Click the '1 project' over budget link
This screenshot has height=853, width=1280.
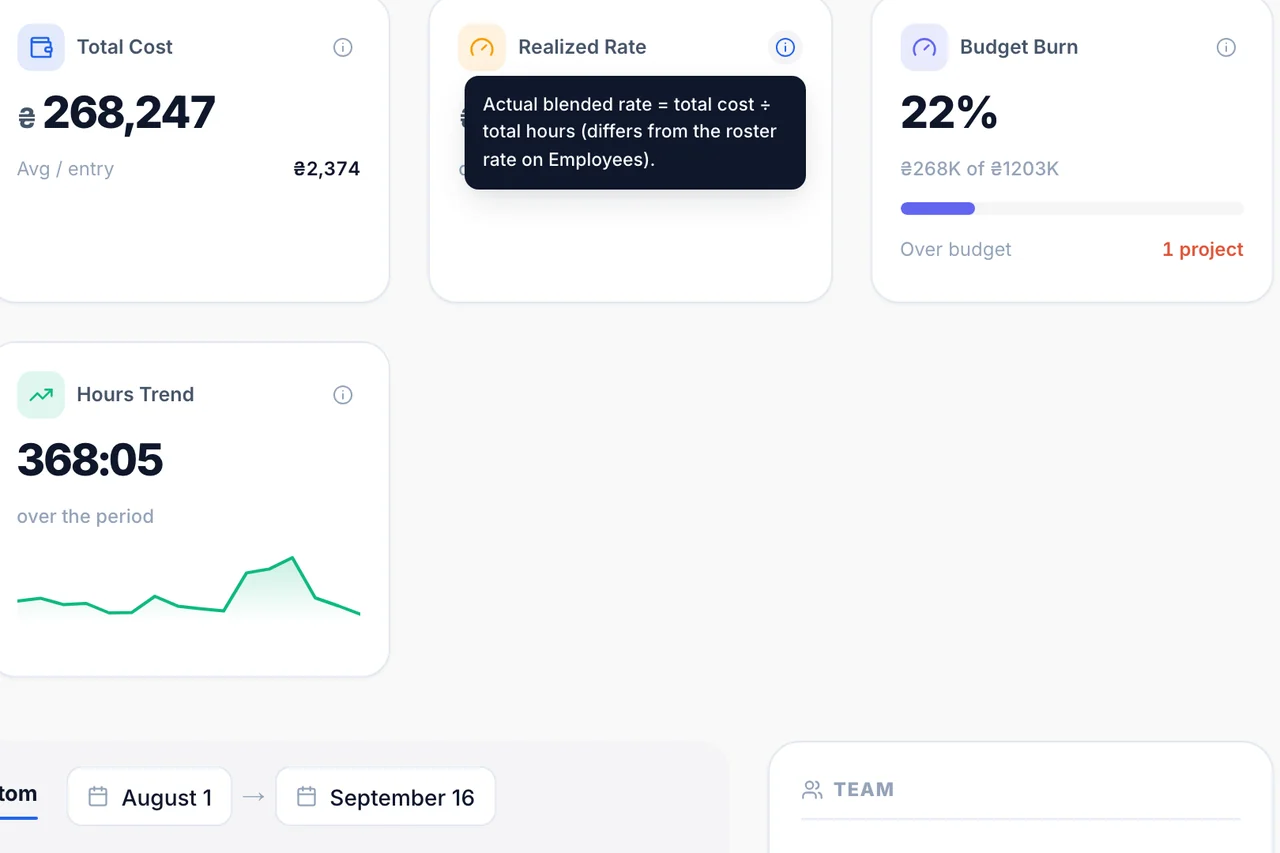point(1203,249)
